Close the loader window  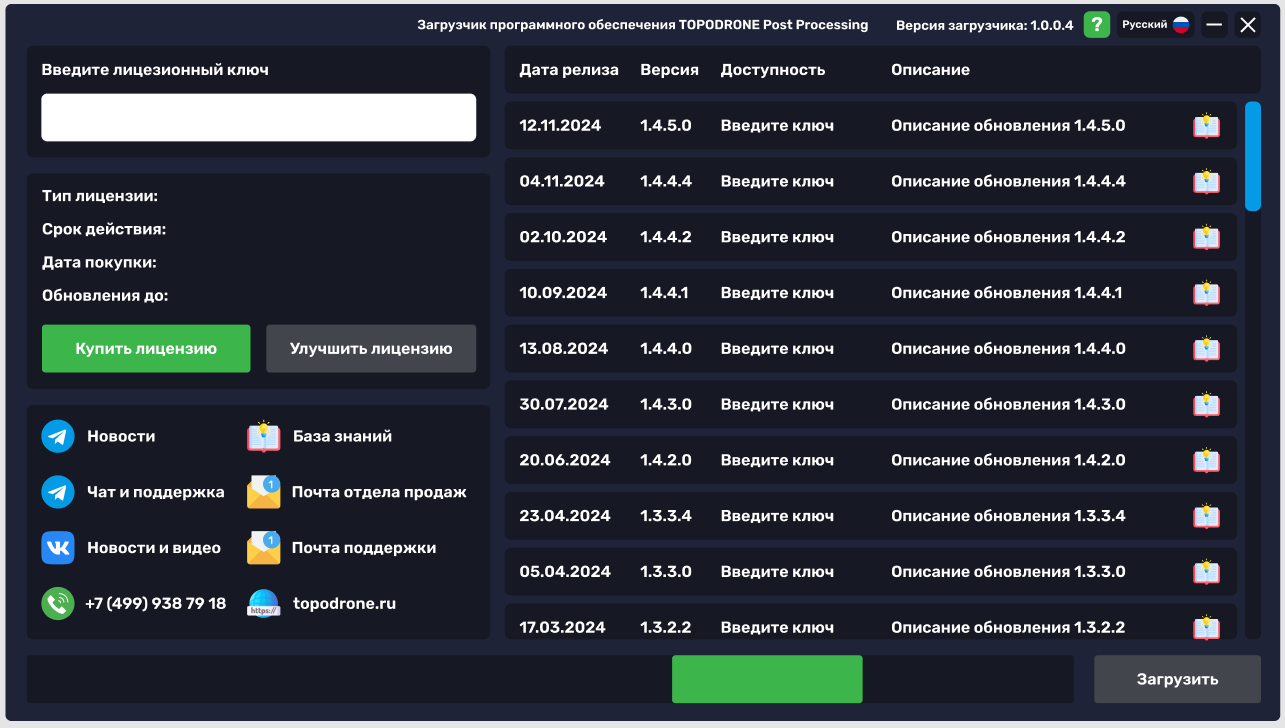click(1248, 25)
